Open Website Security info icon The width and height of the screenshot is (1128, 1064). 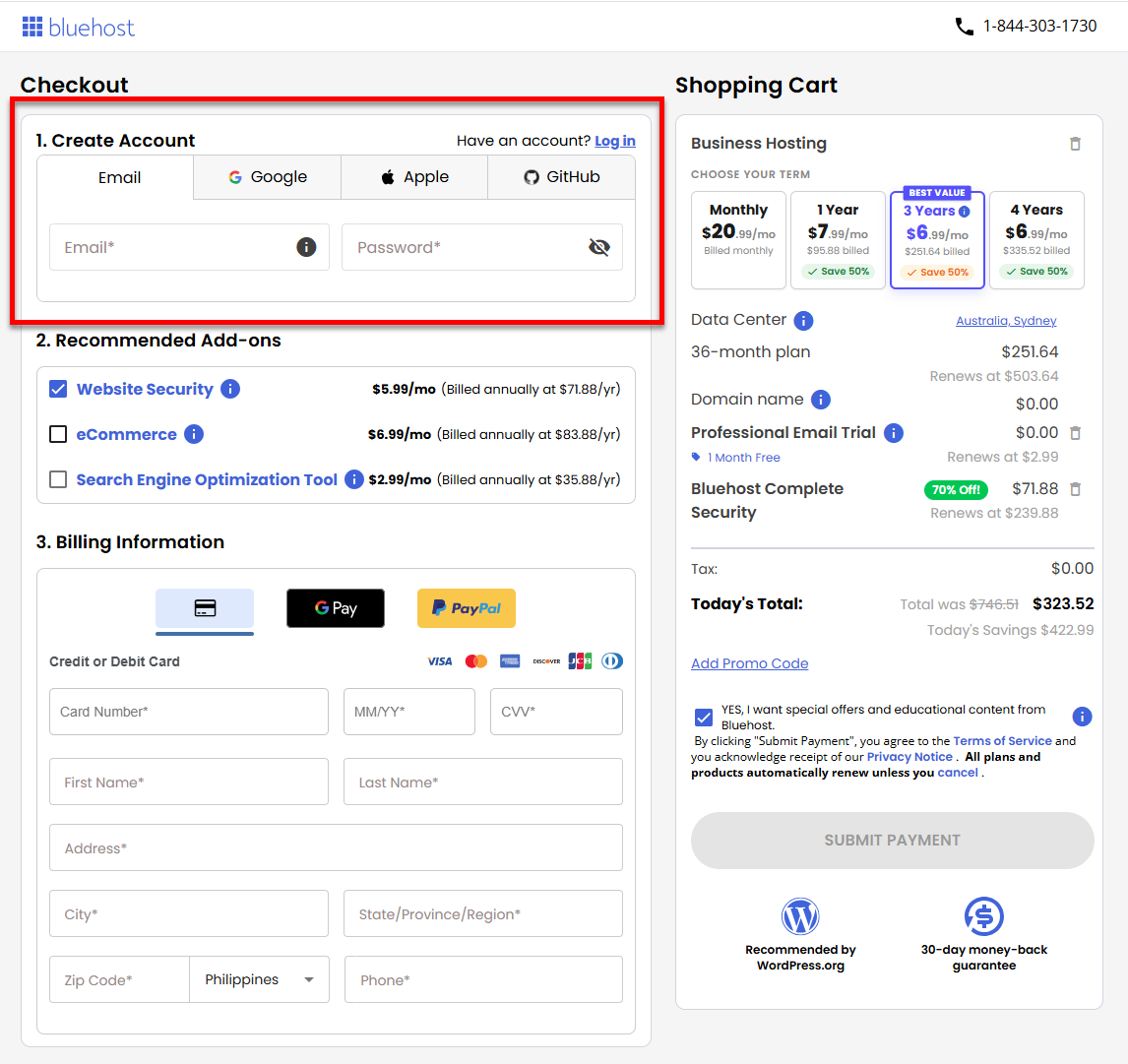point(230,389)
